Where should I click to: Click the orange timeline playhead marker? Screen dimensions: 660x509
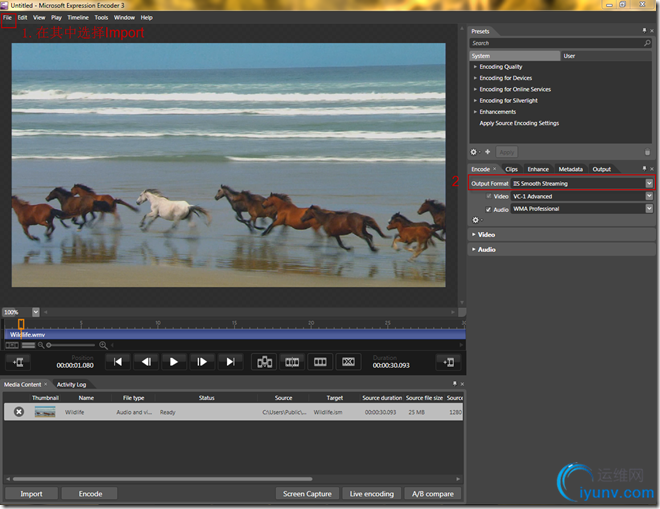pos(21,324)
